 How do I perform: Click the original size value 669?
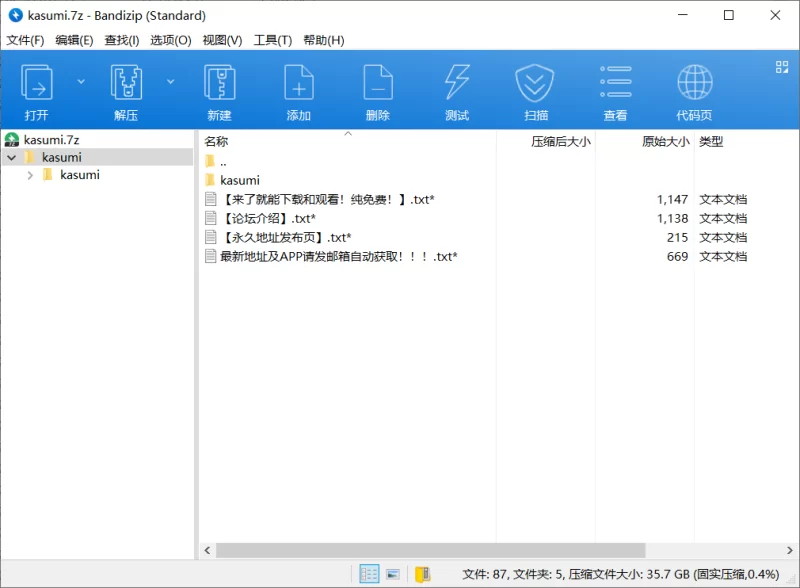(x=678, y=256)
